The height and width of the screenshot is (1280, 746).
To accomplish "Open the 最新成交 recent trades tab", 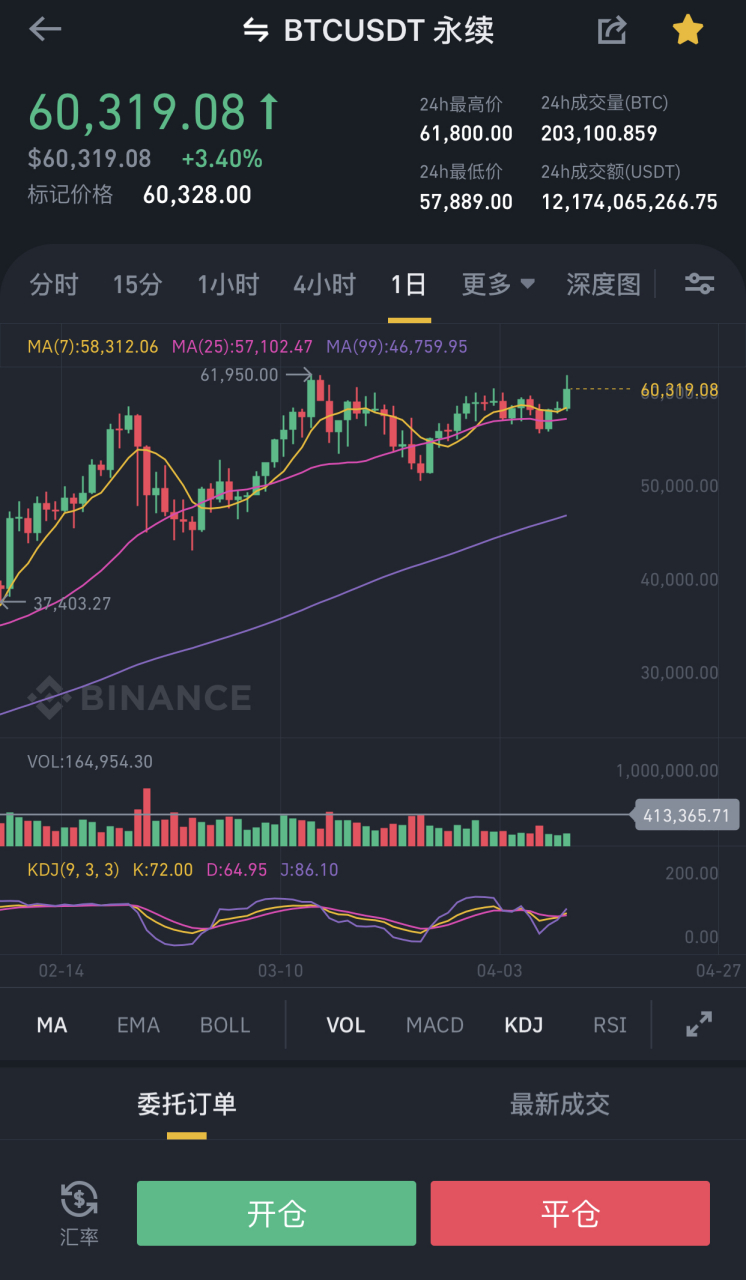I will click(x=560, y=1104).
